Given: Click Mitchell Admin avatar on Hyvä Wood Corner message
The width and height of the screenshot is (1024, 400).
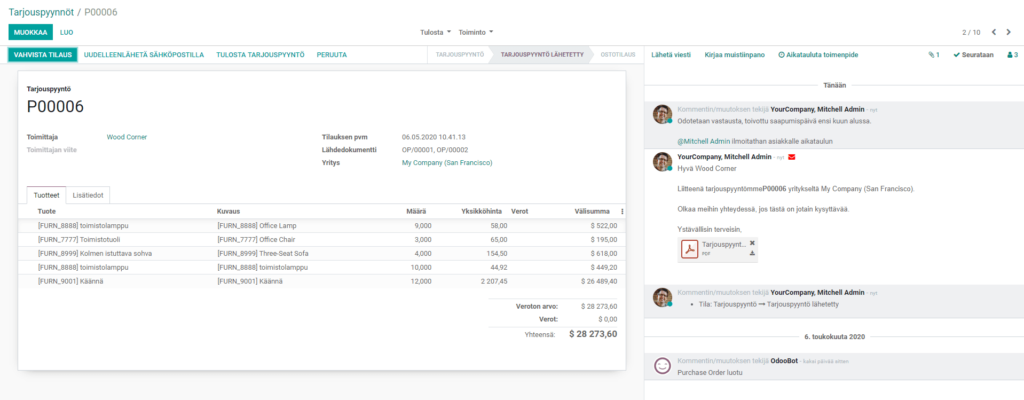Looking at the screenshot, I should pos(662,161).
